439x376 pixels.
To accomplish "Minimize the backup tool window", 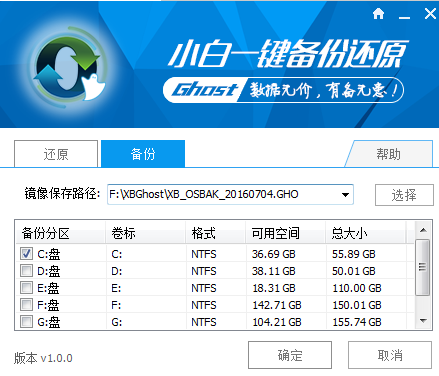I will coord(404,17).
